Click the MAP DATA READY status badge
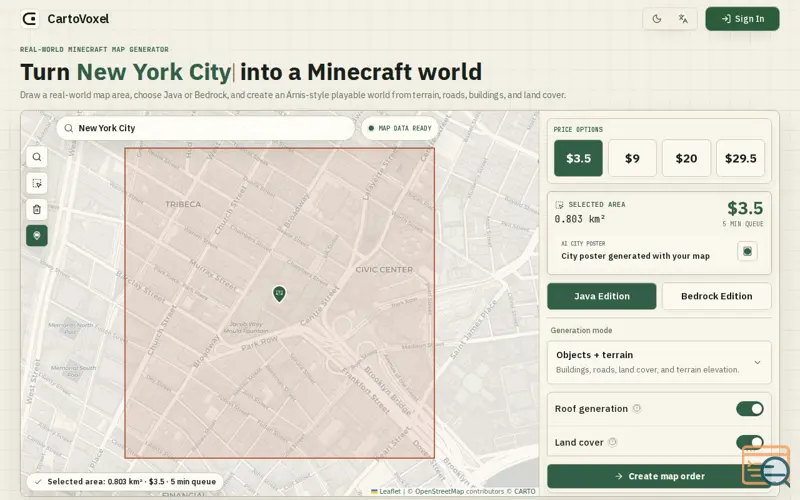This screenshot has height=500, width=800. click(x=400, y=128)
